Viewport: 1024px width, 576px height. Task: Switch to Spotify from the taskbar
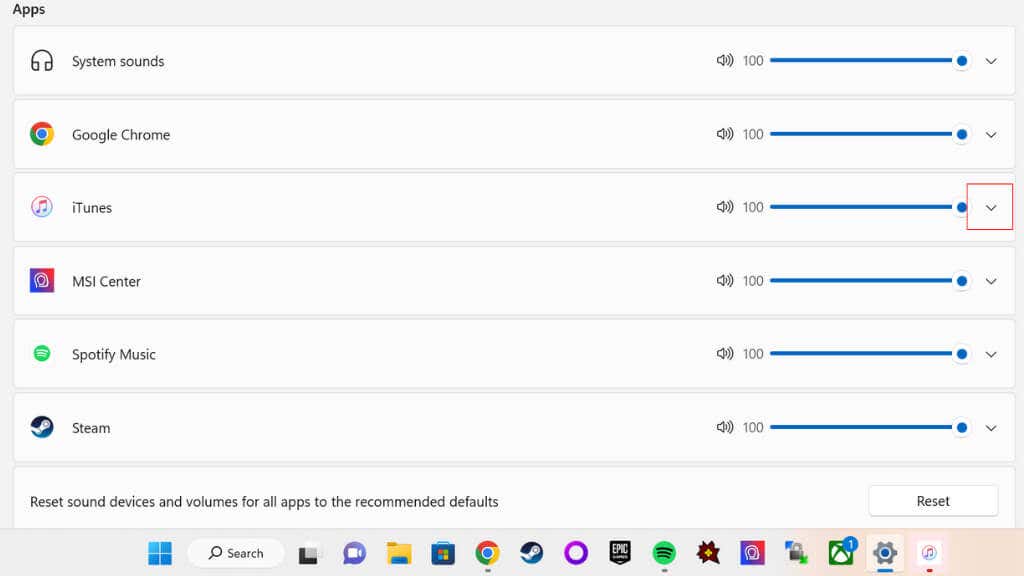click(x=664, y=553)
